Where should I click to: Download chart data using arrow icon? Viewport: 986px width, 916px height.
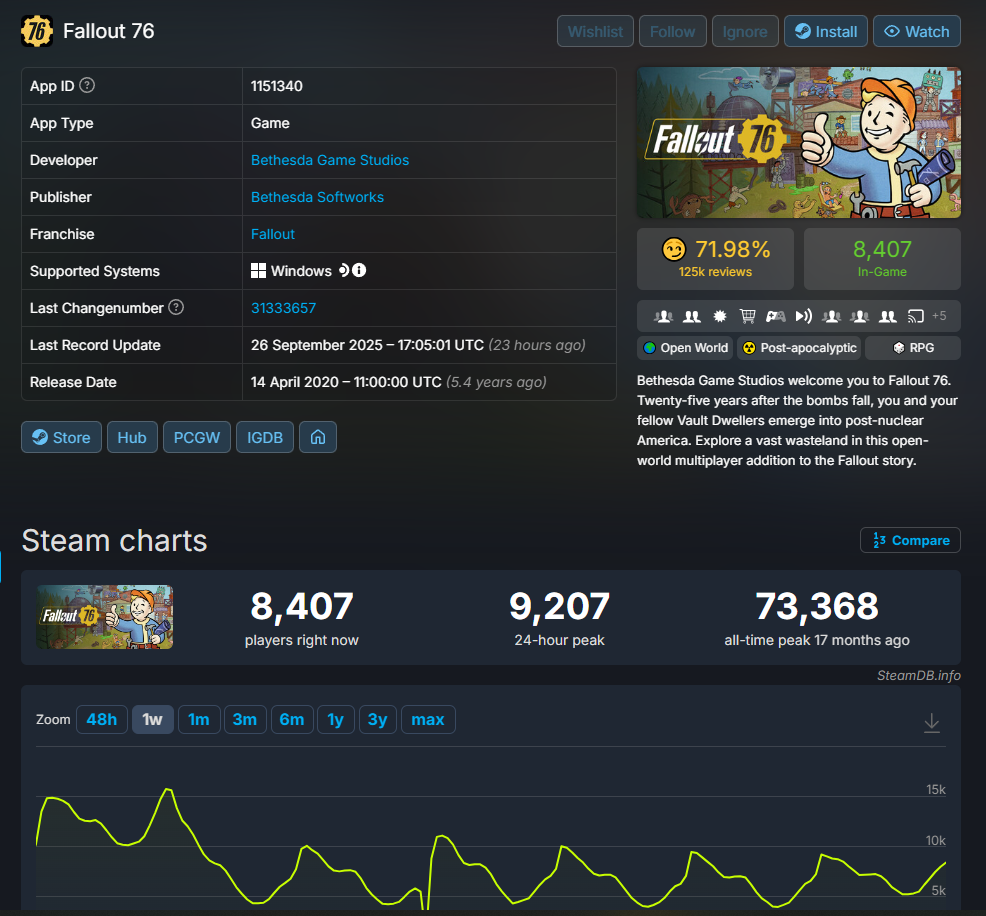coord(931,722)
